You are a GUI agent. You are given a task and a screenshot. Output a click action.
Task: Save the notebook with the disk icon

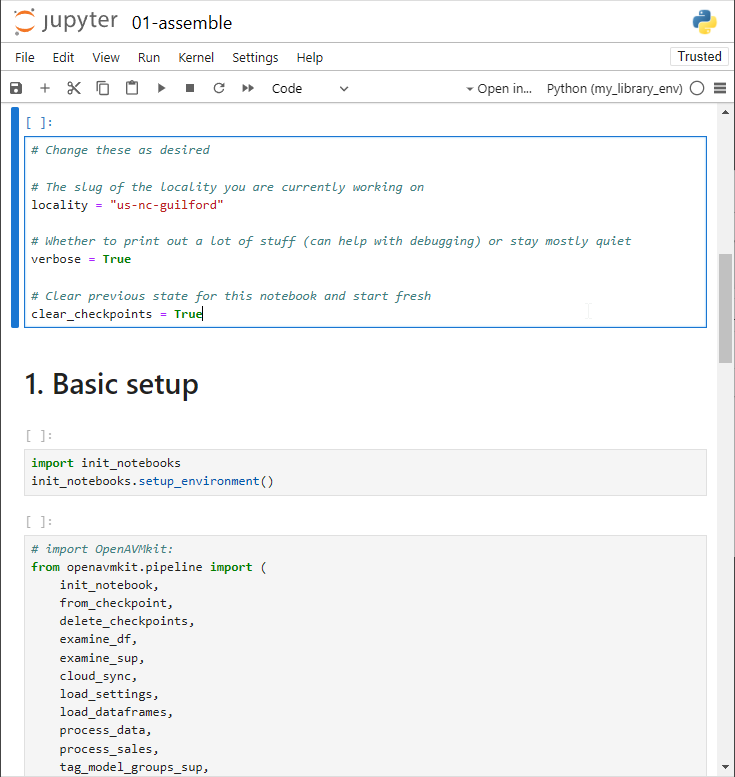click(16, 88)
